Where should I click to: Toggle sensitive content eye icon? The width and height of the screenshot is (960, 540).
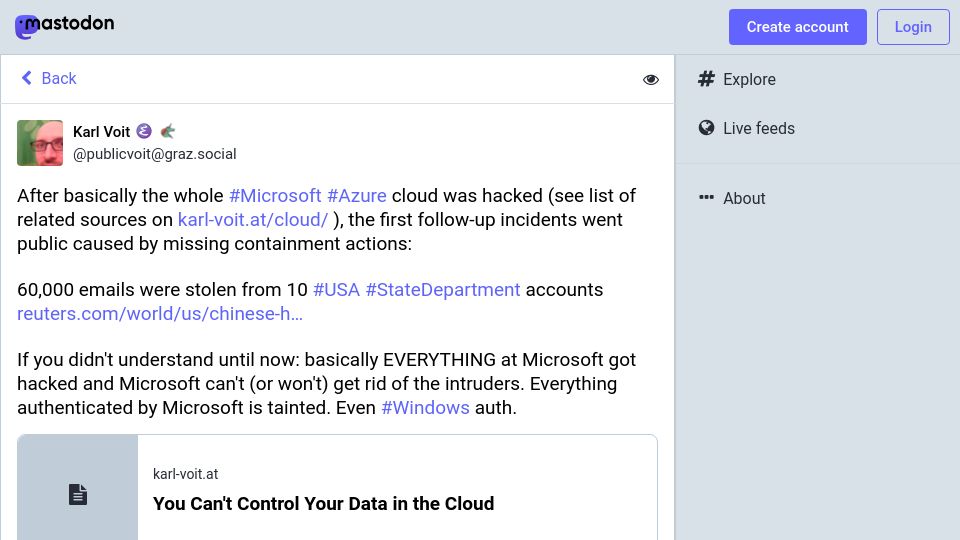[x=651, y=80]
